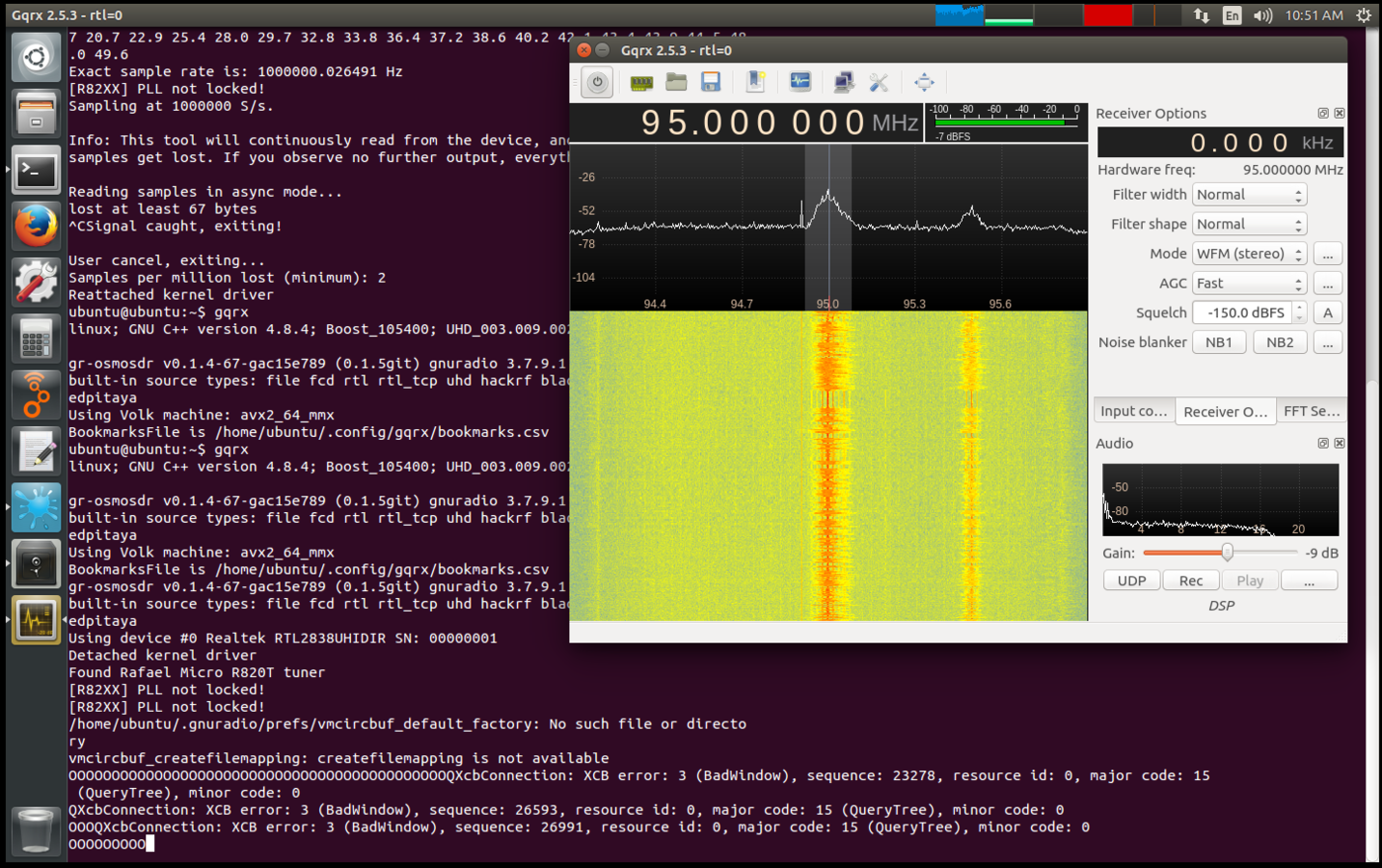Open the Files manager in launcher
Image resolution: width=1382 pixels, height=868 pixels.
click(x=36, y=114)
